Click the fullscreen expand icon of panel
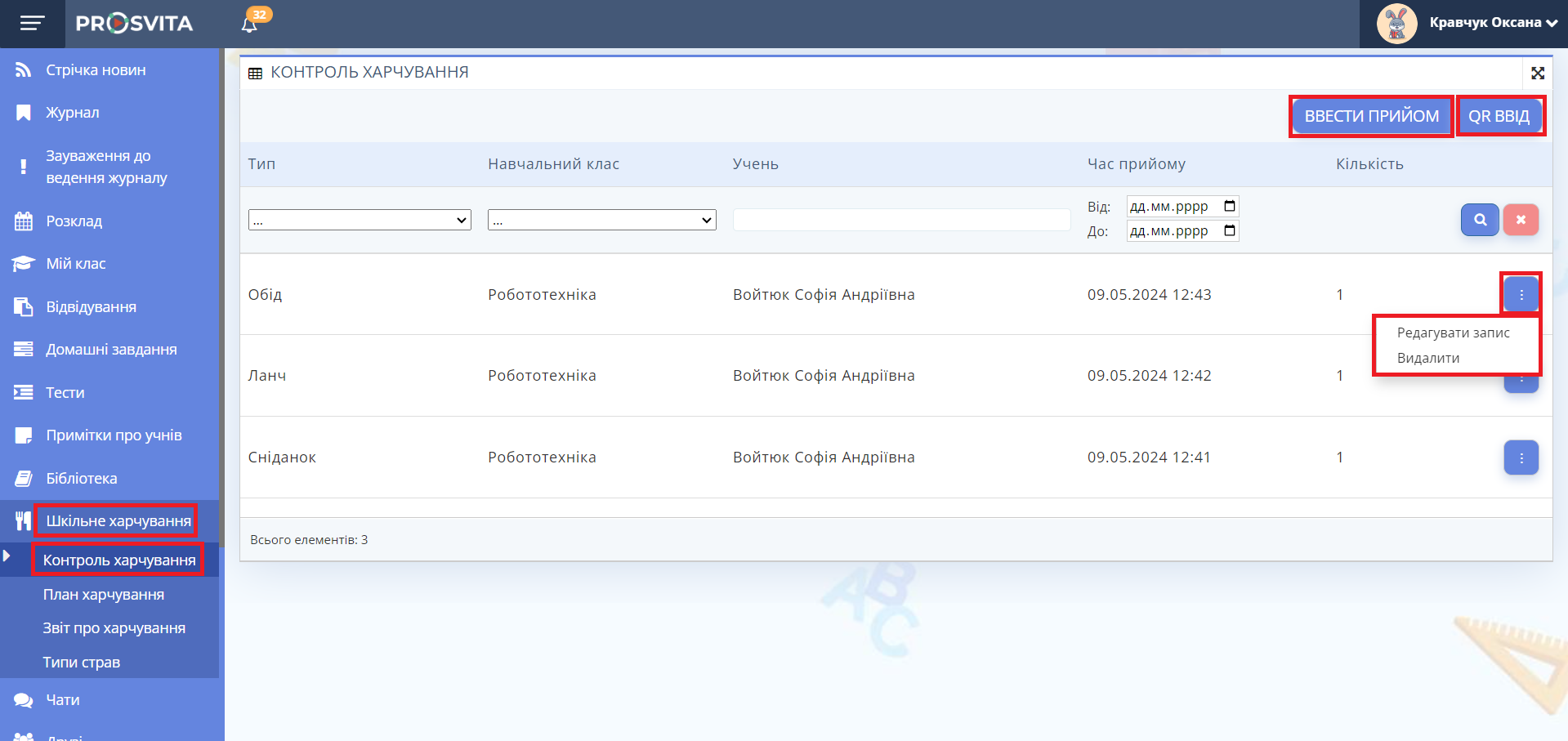 pos(1537,74)
